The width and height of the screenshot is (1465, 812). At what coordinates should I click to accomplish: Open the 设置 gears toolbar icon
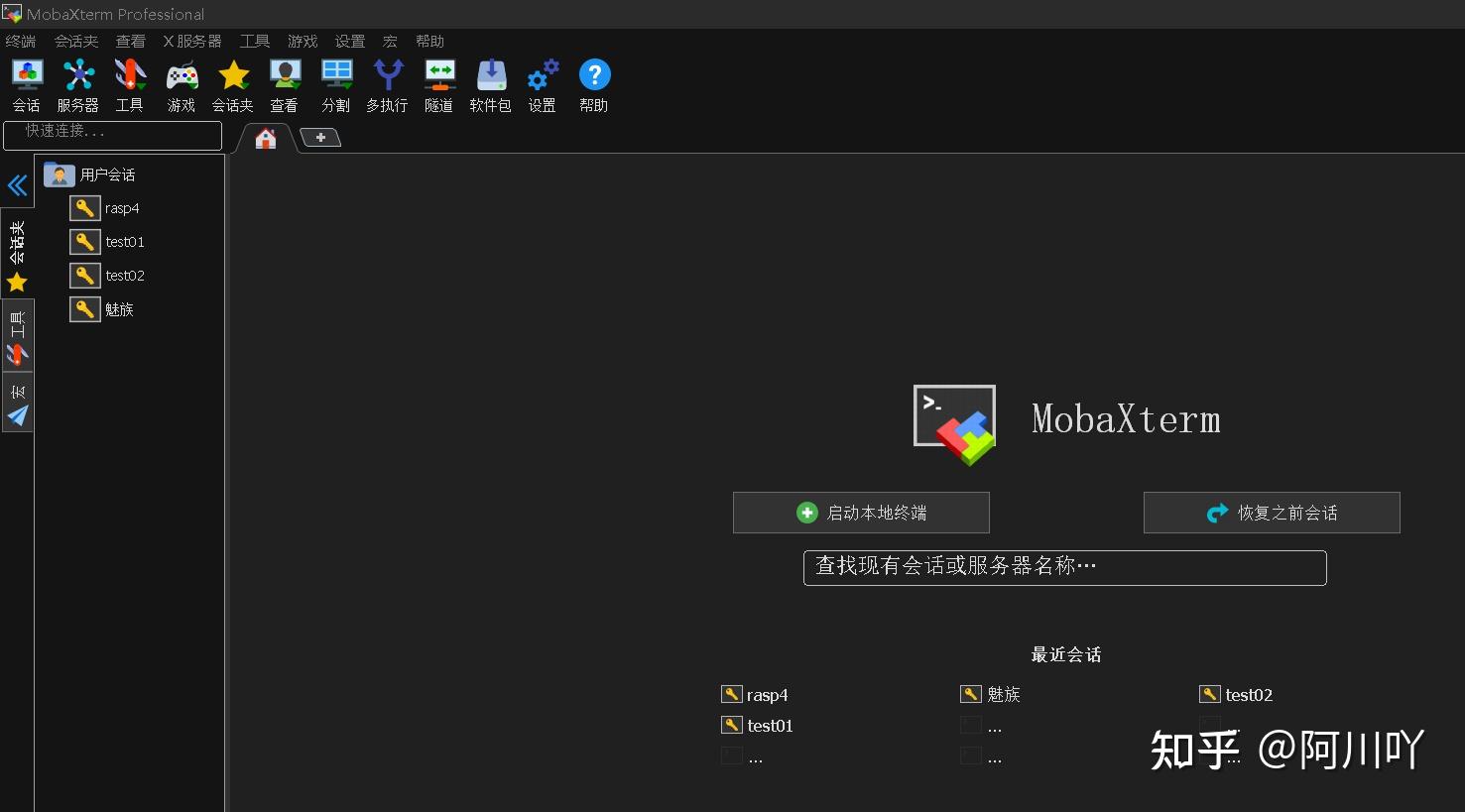point(543,86)
